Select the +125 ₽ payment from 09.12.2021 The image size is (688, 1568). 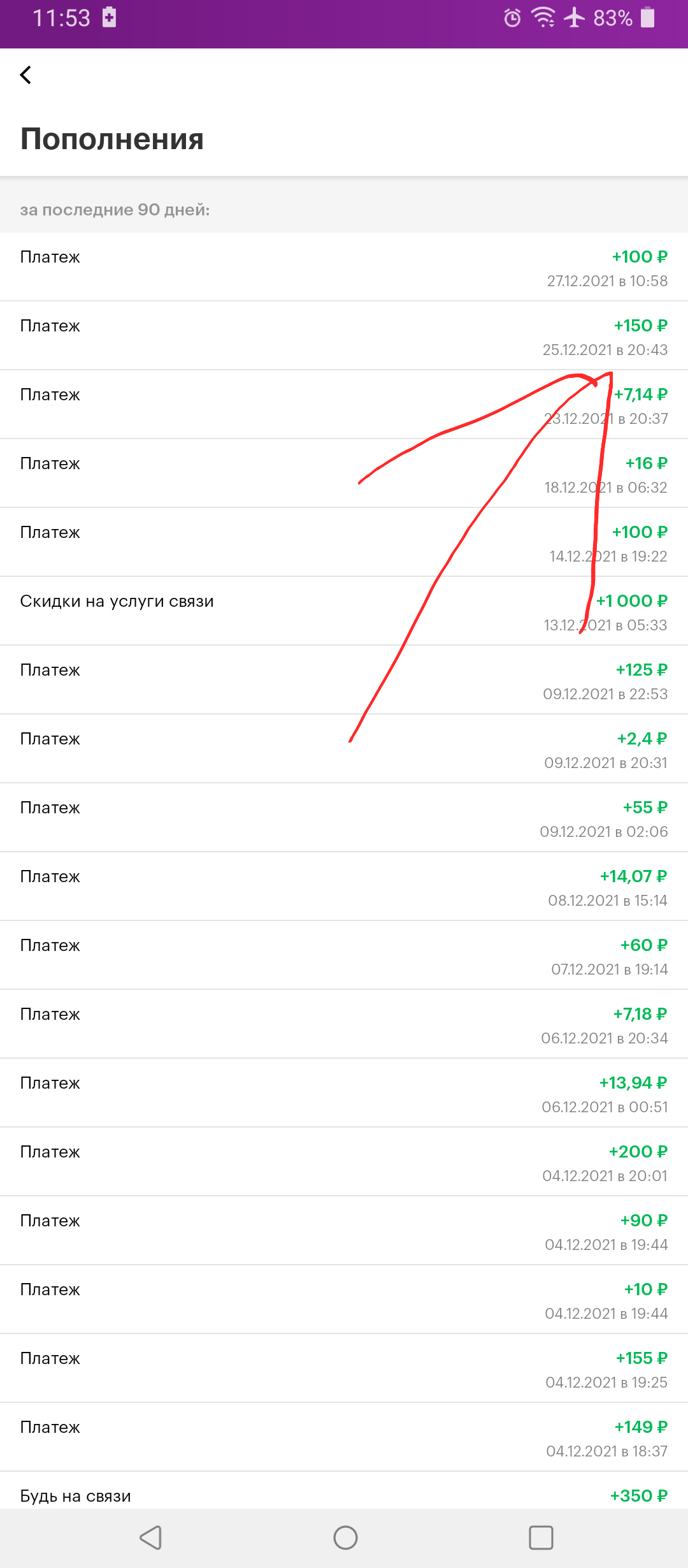[x=344, y=680]
